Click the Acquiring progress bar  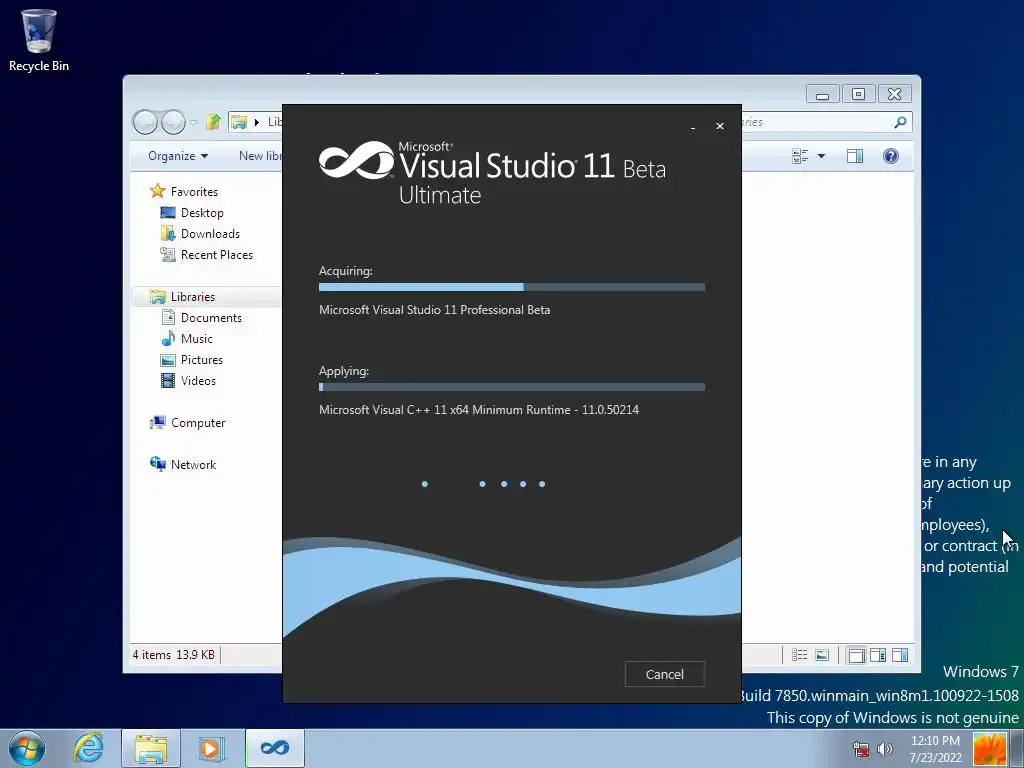coord(511,287)
